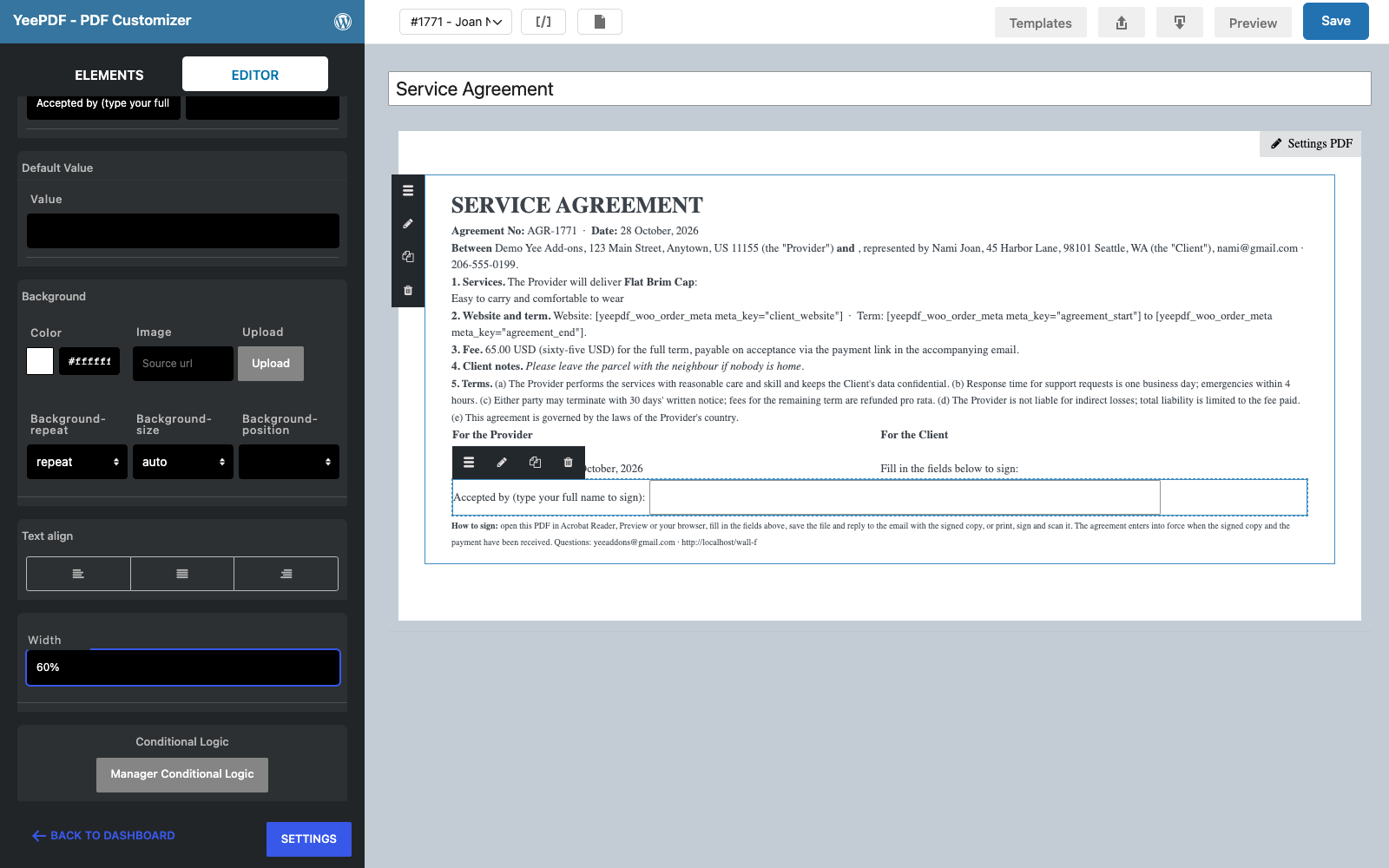Click the import download arrow button
1389x868 pixels.
click(x=1180, y=23)
